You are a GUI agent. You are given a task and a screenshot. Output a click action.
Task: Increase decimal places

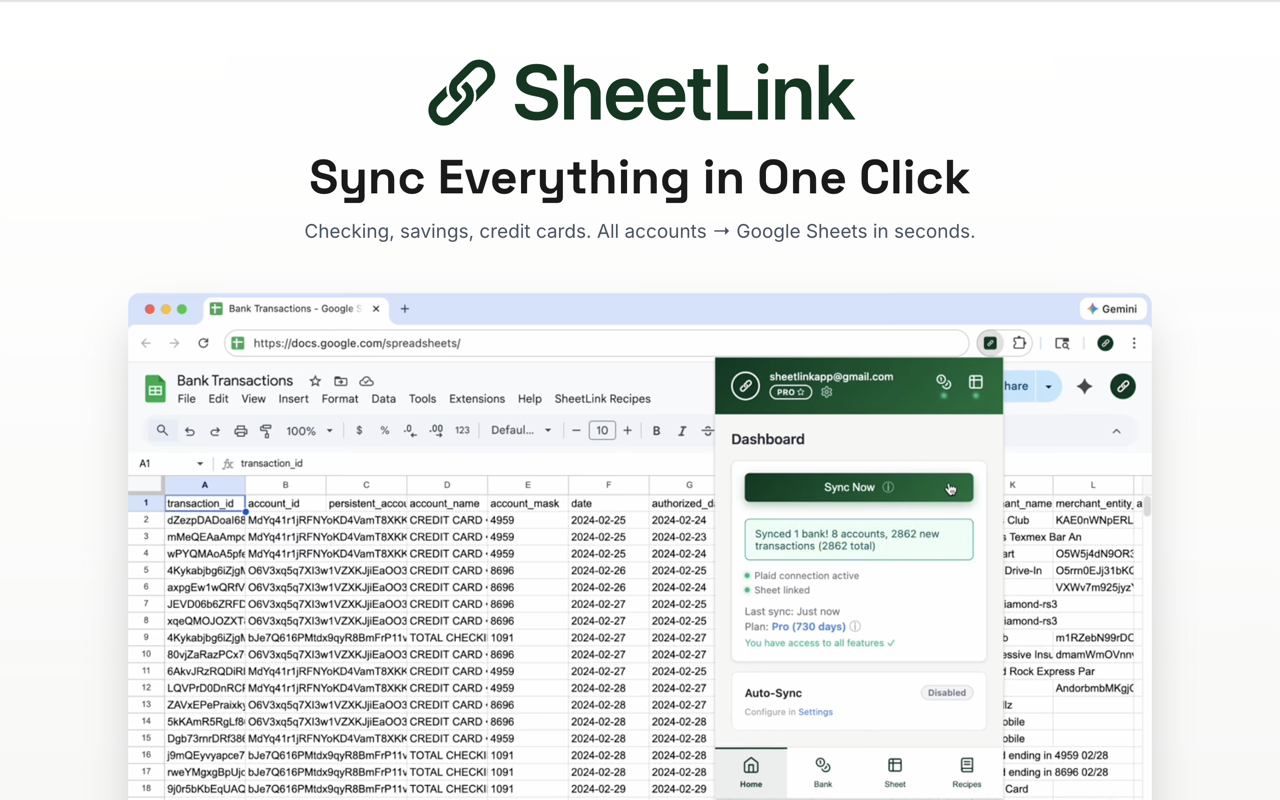[436, 431]
